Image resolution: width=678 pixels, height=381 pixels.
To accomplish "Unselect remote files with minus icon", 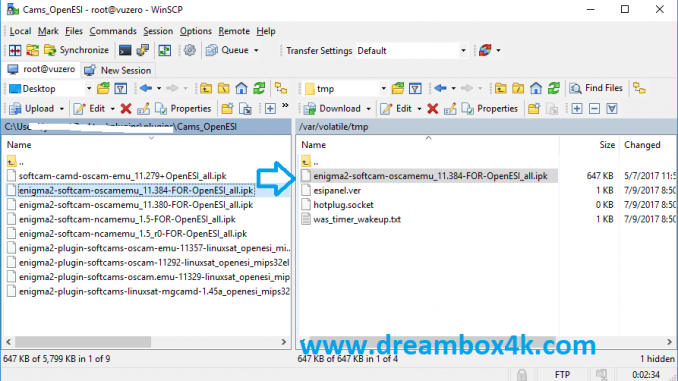I will [x=595, y=109].
